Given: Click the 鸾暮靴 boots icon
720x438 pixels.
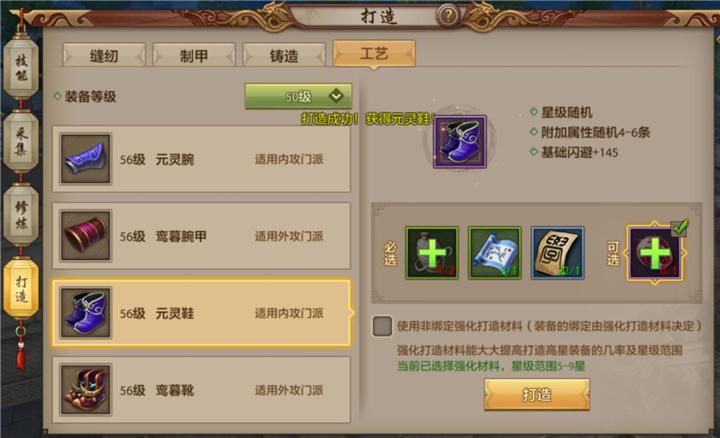Looking at the screenshot, I should point(86,389).
